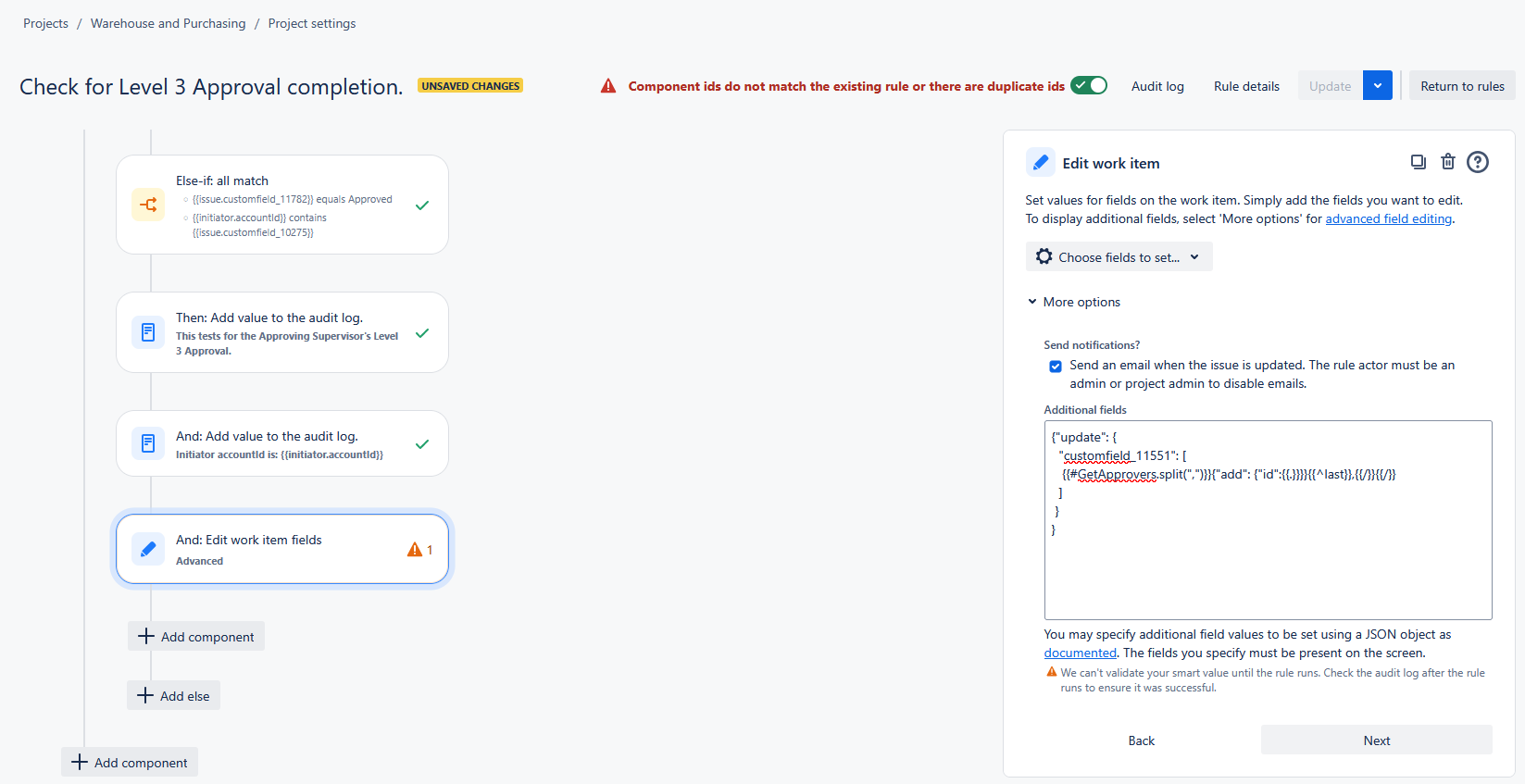1525x784 pixels.
Task: Delete the Edit work item component
Action: 1448,162
